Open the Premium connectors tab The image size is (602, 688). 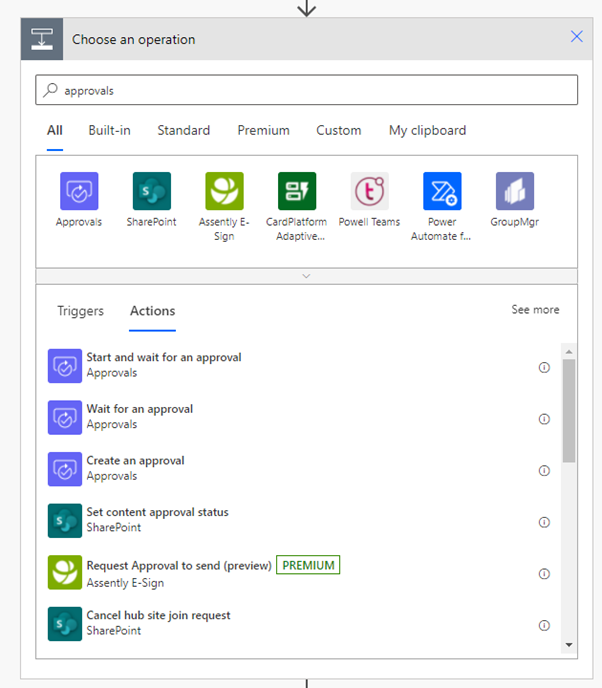coord(263,130)
